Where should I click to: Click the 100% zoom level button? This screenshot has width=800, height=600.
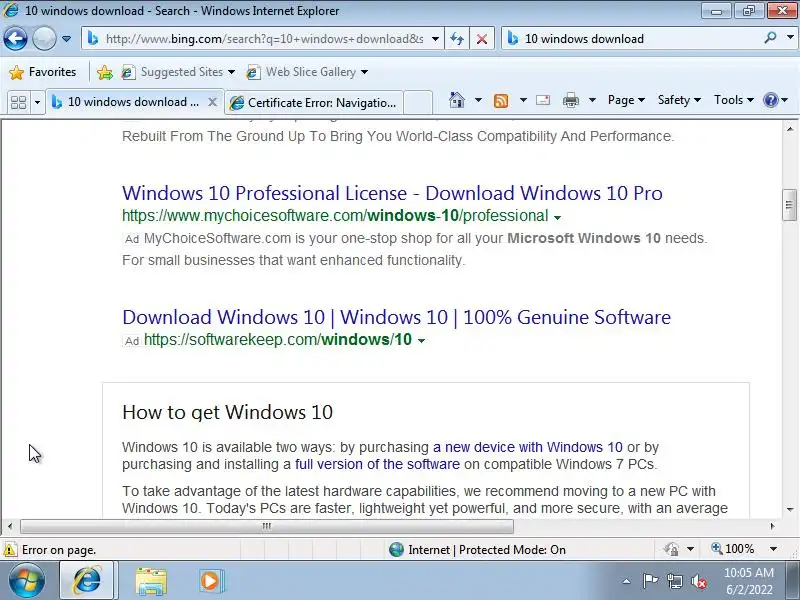point(733,549)
